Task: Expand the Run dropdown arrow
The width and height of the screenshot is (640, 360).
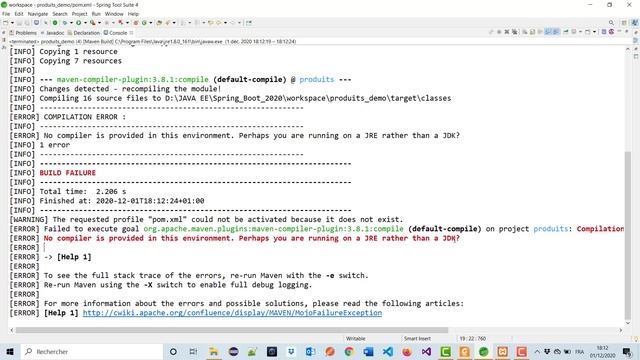Action: 85,23
